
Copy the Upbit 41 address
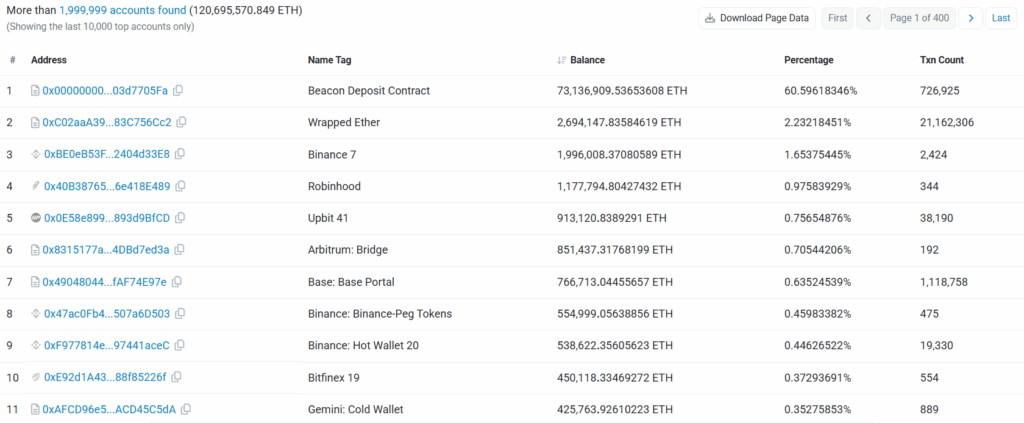[x=180, y=219]
